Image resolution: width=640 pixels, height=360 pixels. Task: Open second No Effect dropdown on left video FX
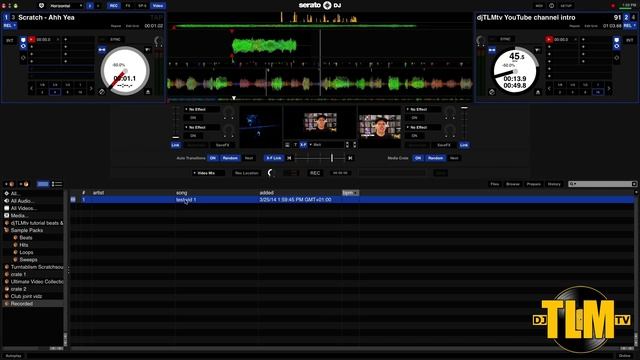point(202,127)
